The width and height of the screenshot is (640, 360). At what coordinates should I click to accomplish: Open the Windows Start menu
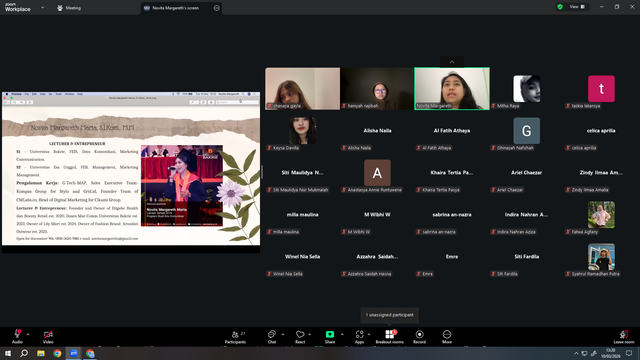pos(8,353)
